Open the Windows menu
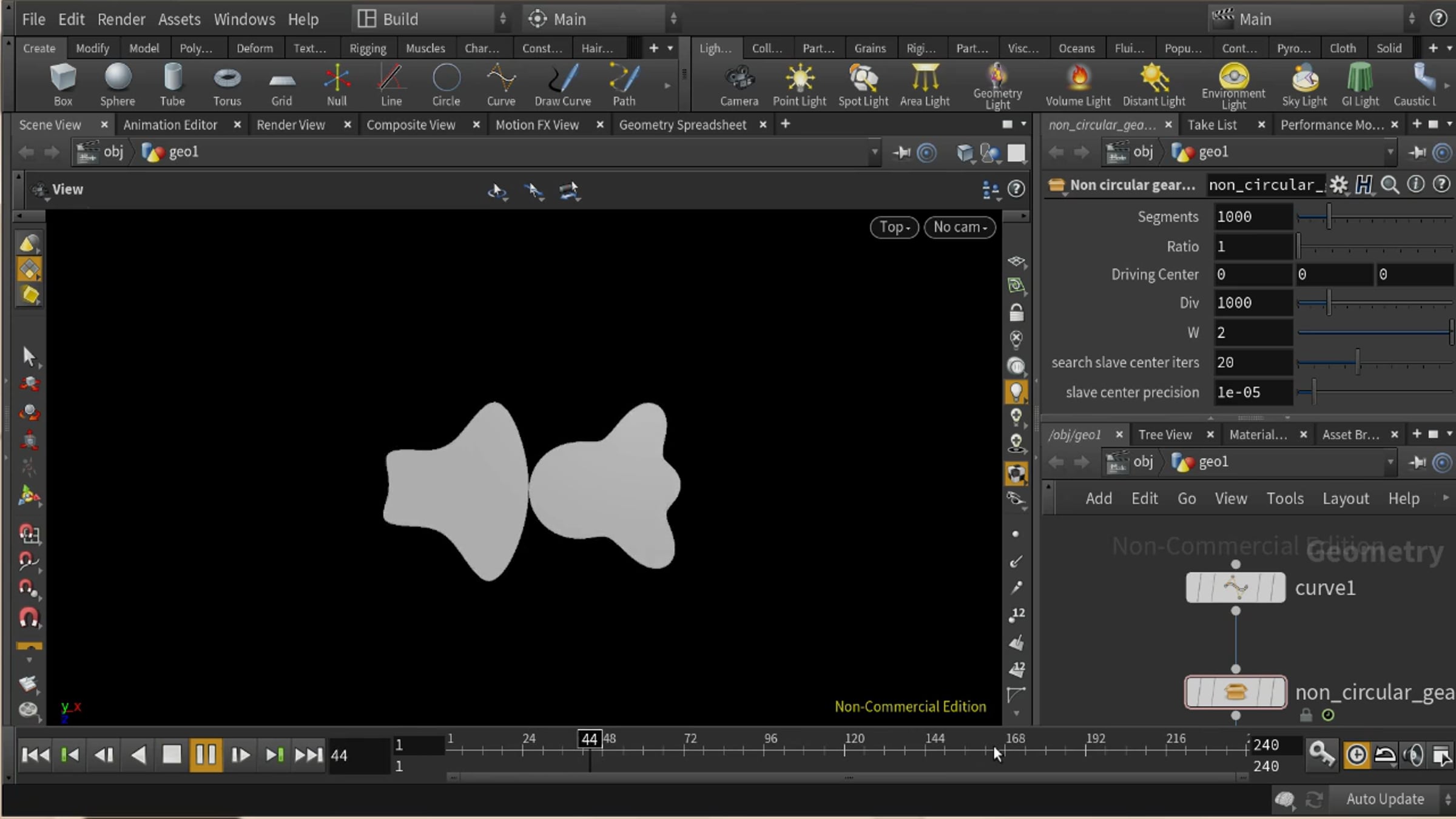The height and width of the screenshot is (819, 1456). point(244,19)
